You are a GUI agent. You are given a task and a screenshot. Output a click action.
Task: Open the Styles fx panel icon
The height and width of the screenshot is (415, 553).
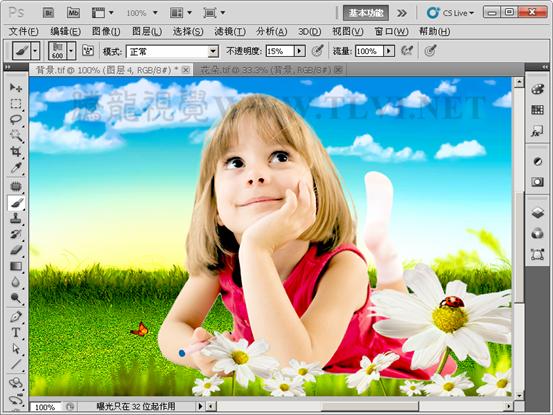tap(537, 132)
